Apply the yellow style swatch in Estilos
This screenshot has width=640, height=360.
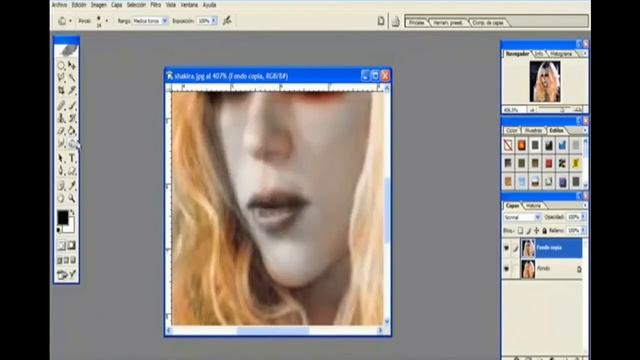pyautogui.click(x=576, y=163)
